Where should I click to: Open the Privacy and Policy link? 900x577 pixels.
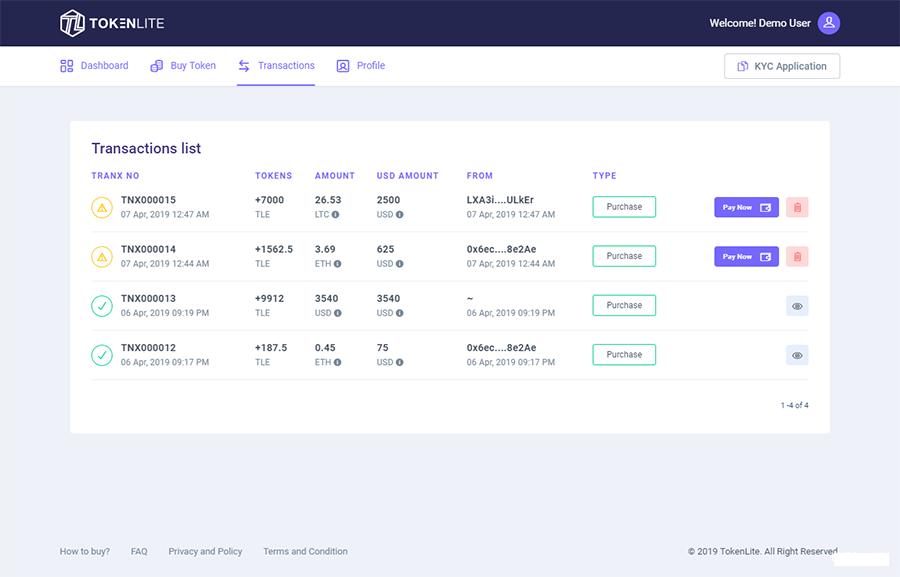click(205, 551)
